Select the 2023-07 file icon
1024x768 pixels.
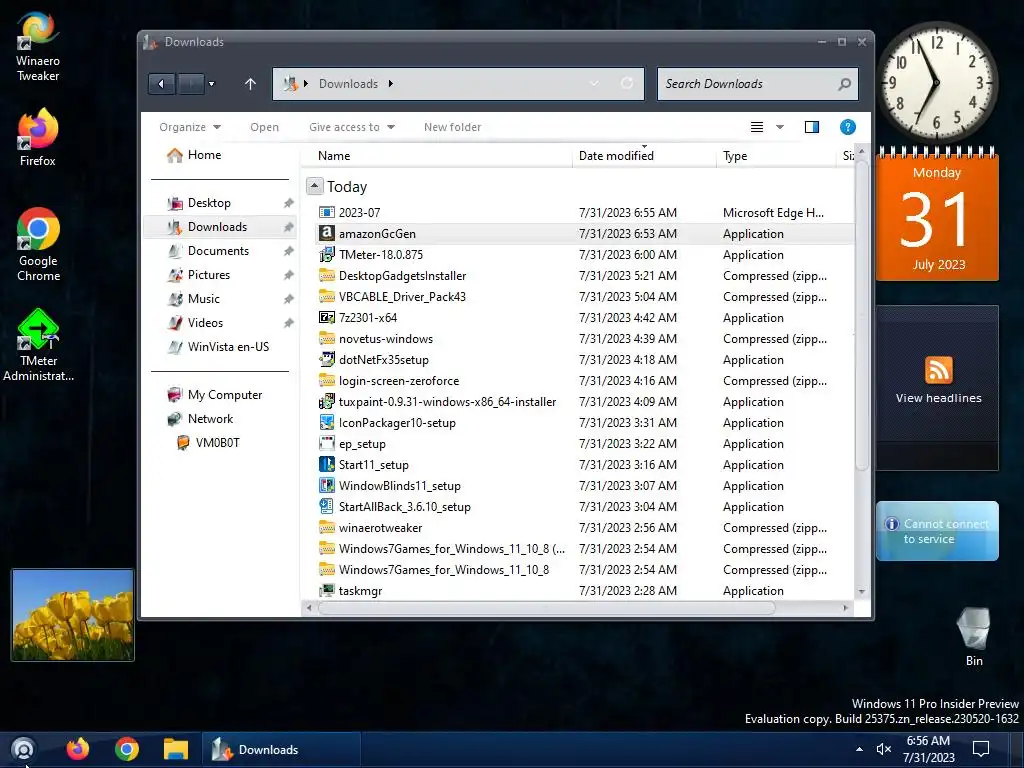pos(327,212)
